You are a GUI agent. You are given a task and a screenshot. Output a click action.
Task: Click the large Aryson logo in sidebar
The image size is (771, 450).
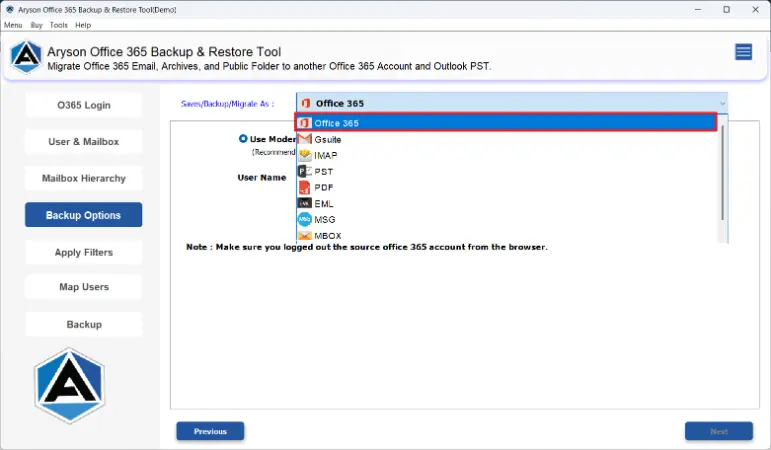point(69,386)
